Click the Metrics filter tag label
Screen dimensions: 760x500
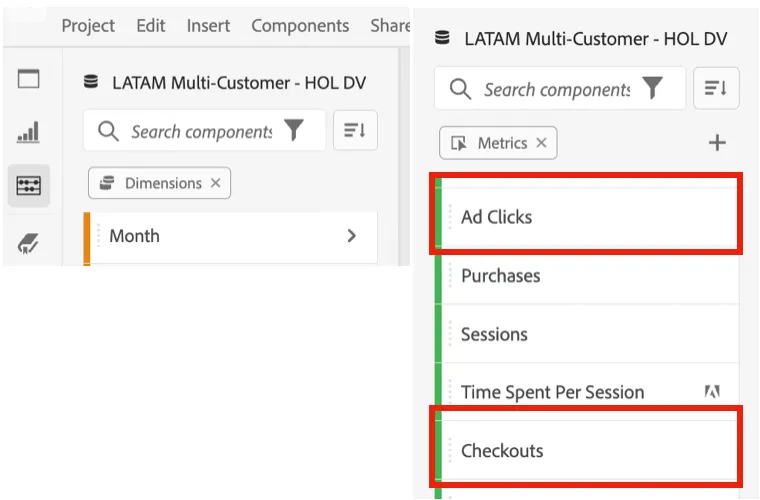503,143
